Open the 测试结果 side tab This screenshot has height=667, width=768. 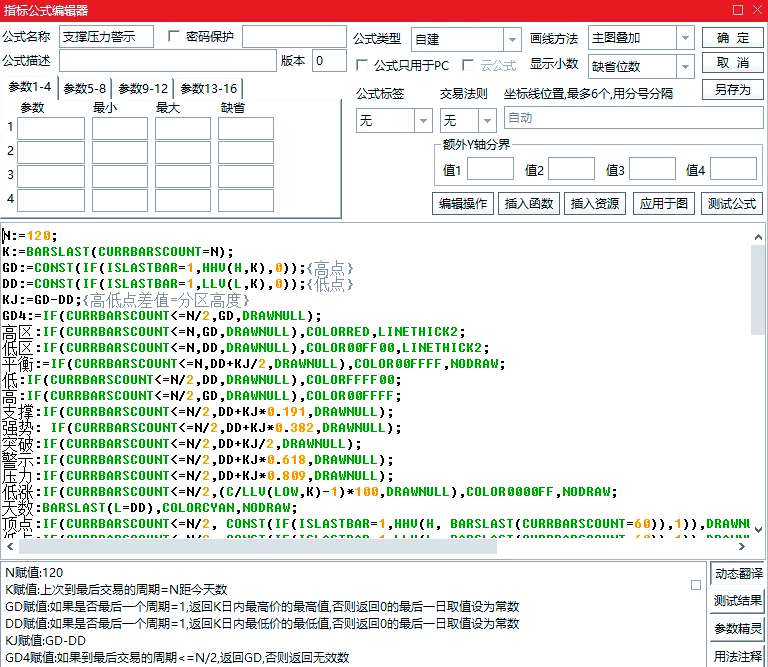point(738,601)
